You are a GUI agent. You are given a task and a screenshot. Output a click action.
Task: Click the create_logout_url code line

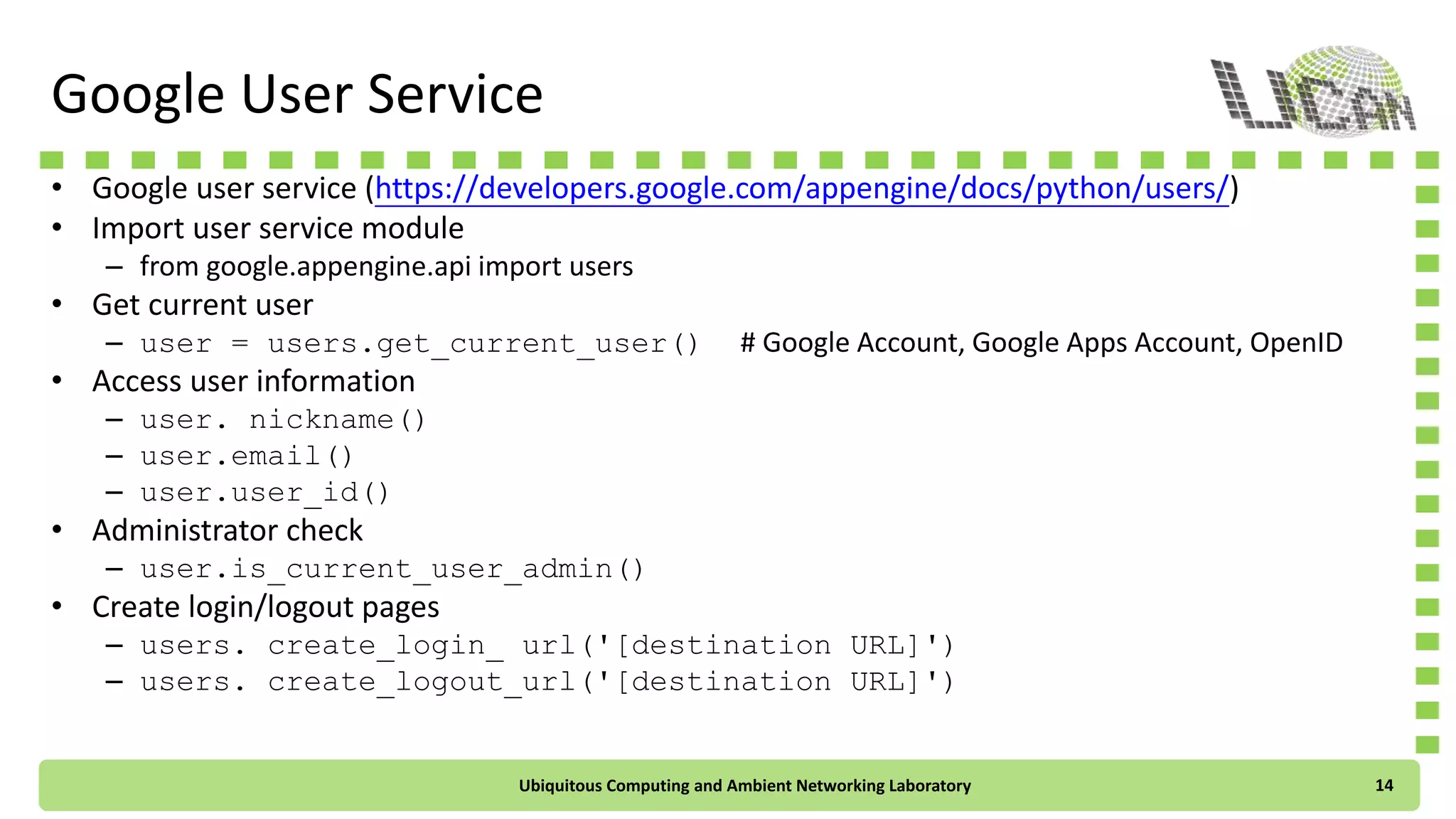(x=546, y=682)
